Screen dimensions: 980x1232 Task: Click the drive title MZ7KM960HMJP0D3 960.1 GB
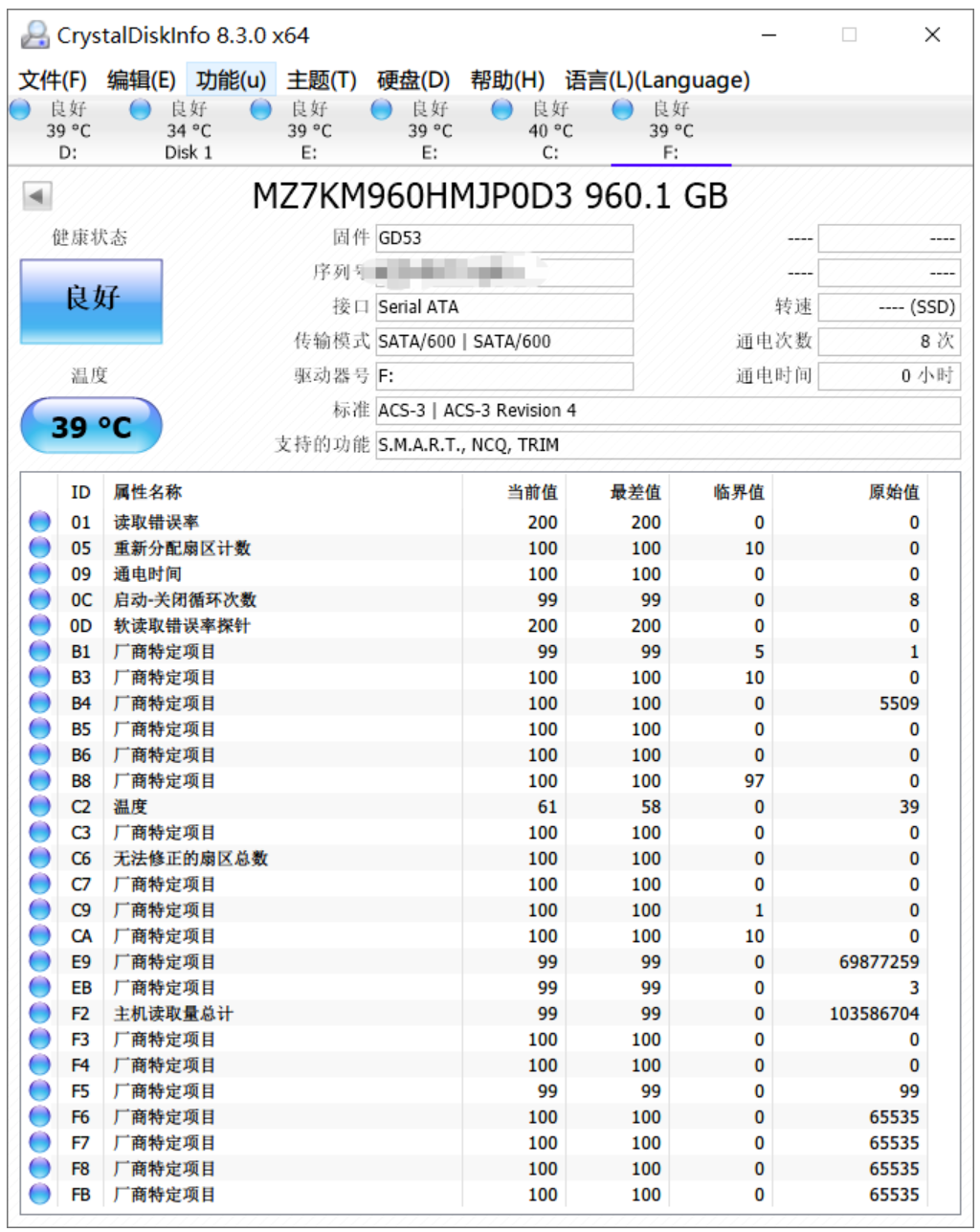pos(490,196)
